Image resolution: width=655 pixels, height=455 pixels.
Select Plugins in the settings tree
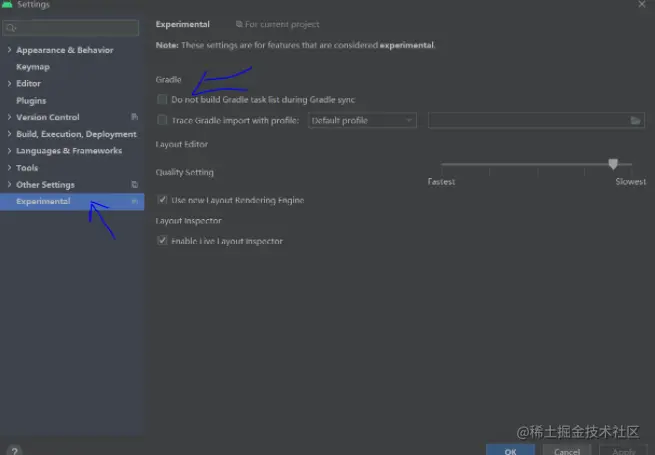click(31, 101)
